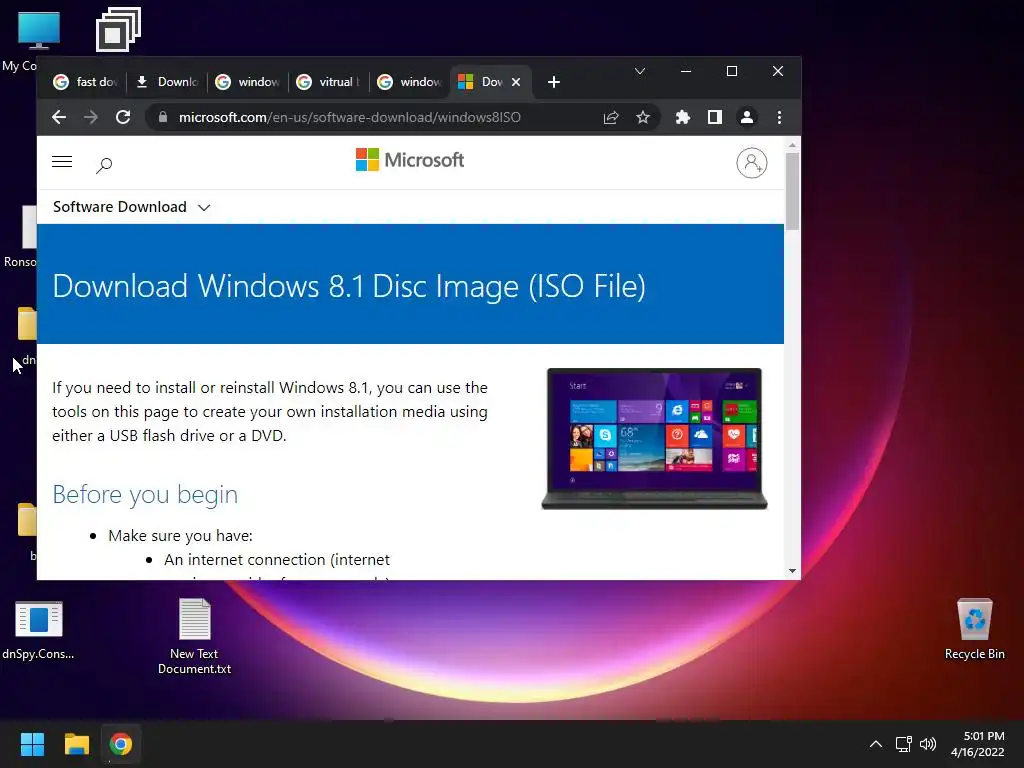
Task: Open Chrome's three-dot menu
Action: pyautogui.click(x=779, y=118)
